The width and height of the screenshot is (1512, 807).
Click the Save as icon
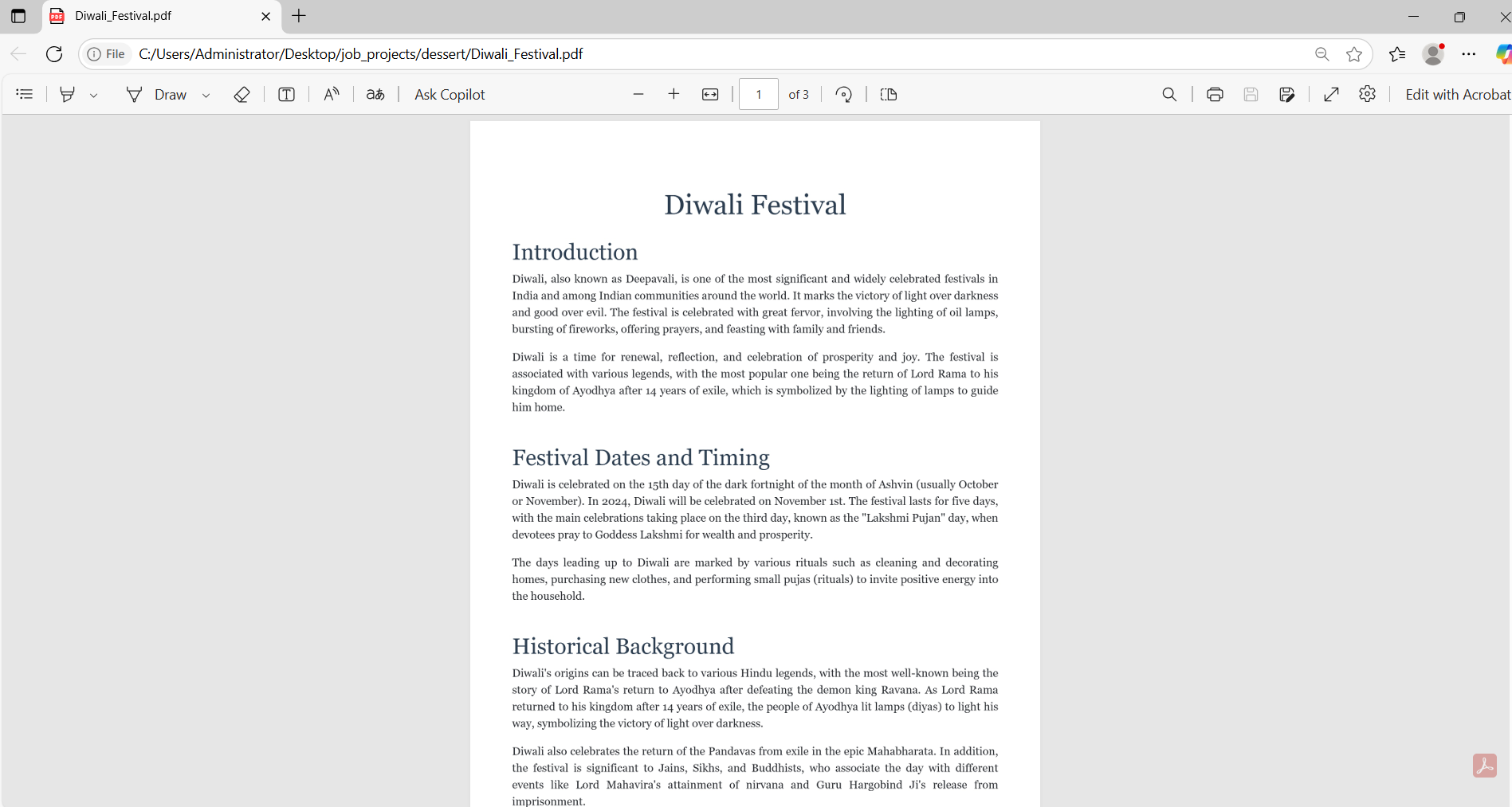point(1286,94)
